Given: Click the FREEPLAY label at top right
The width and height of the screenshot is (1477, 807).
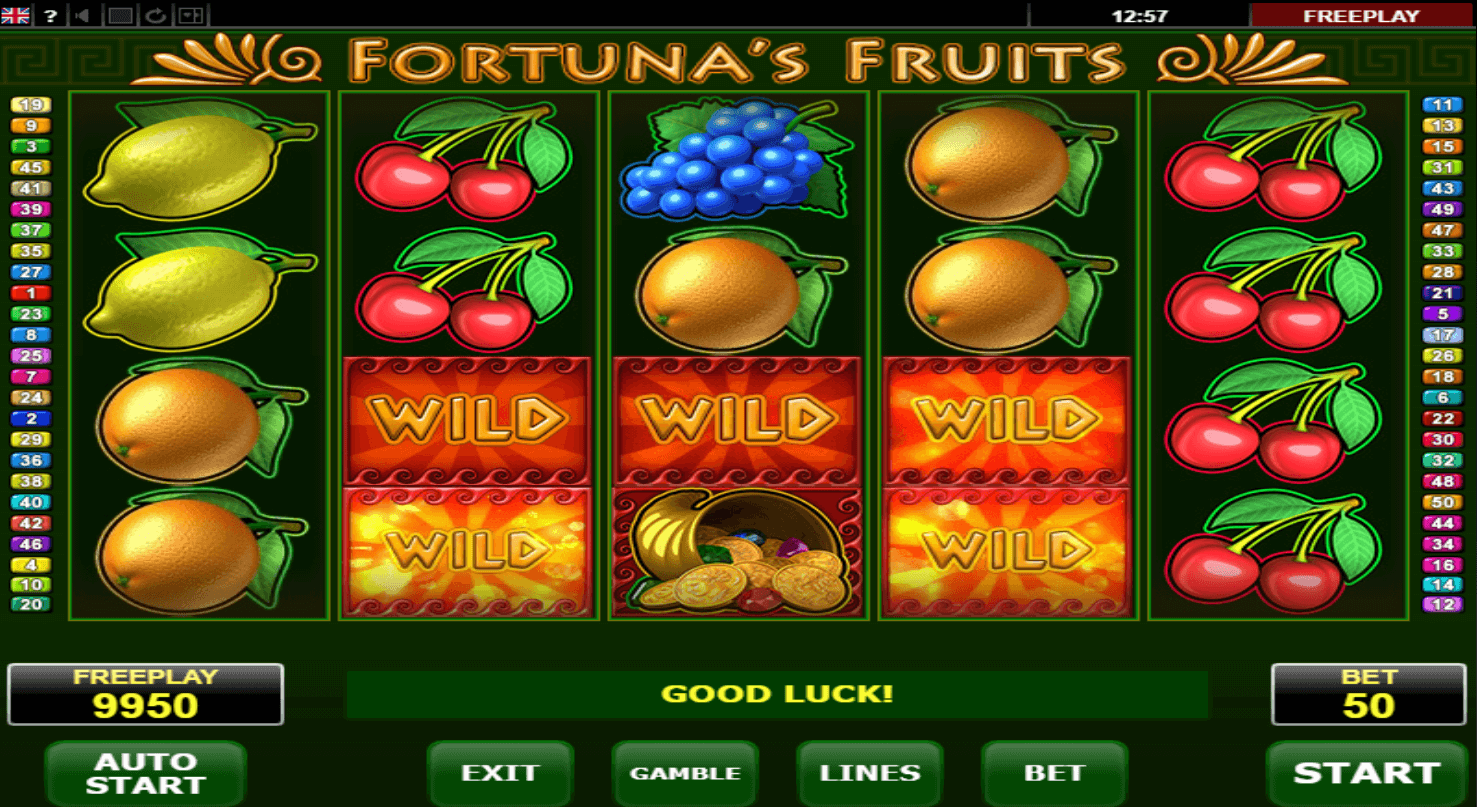Looking at the screenshot, I should 1361,15.
